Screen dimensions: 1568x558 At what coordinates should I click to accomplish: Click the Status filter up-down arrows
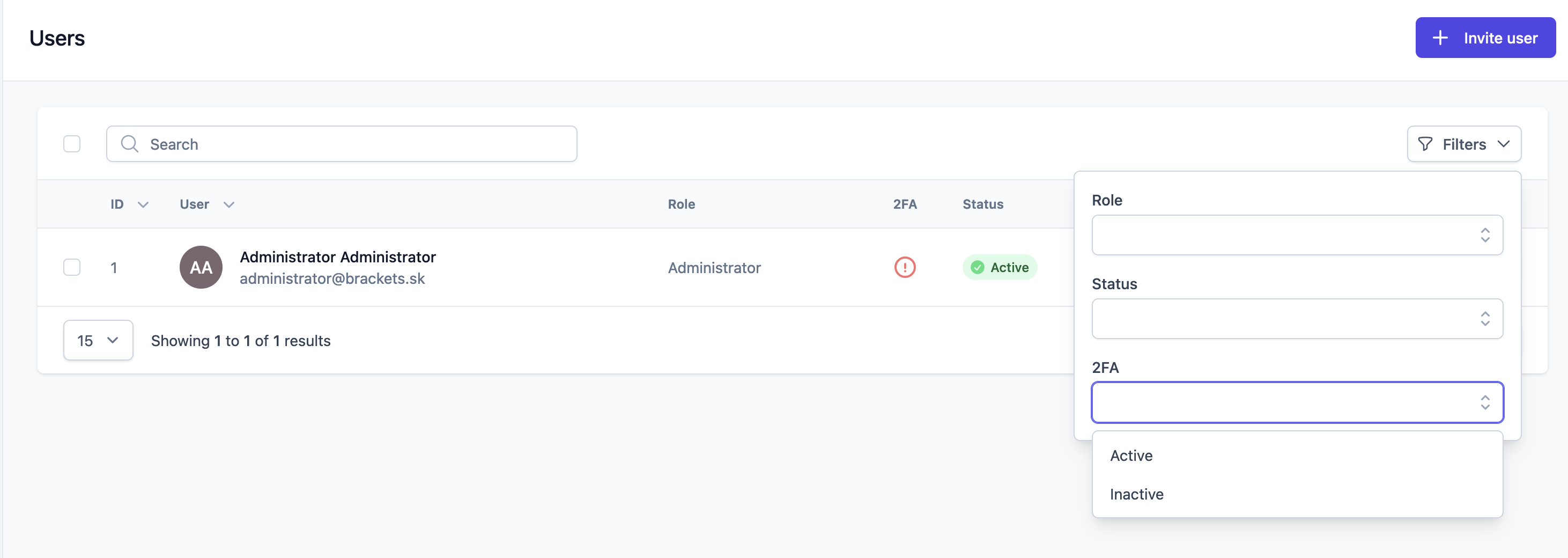[x=1485, y=319]
